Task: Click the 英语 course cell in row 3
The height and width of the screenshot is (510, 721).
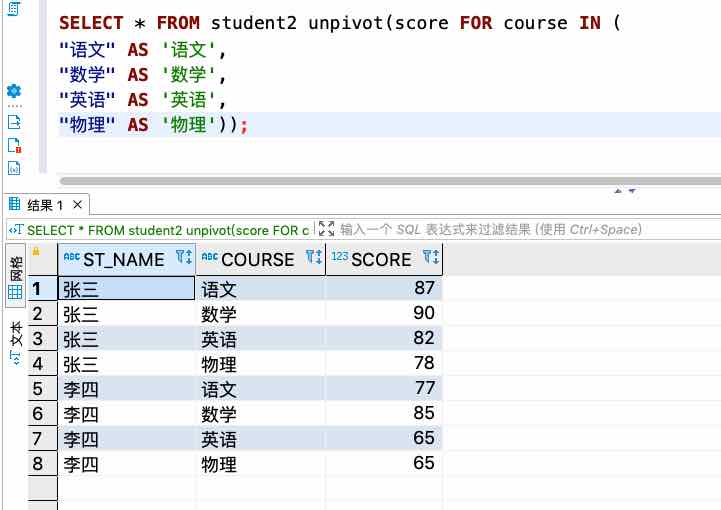Action: 260,339
